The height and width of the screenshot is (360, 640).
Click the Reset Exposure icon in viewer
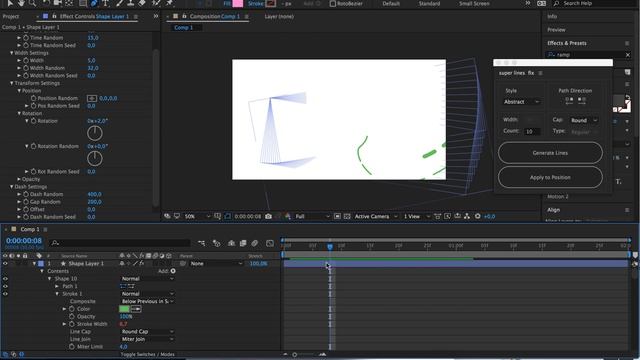[x=478, y=216]
